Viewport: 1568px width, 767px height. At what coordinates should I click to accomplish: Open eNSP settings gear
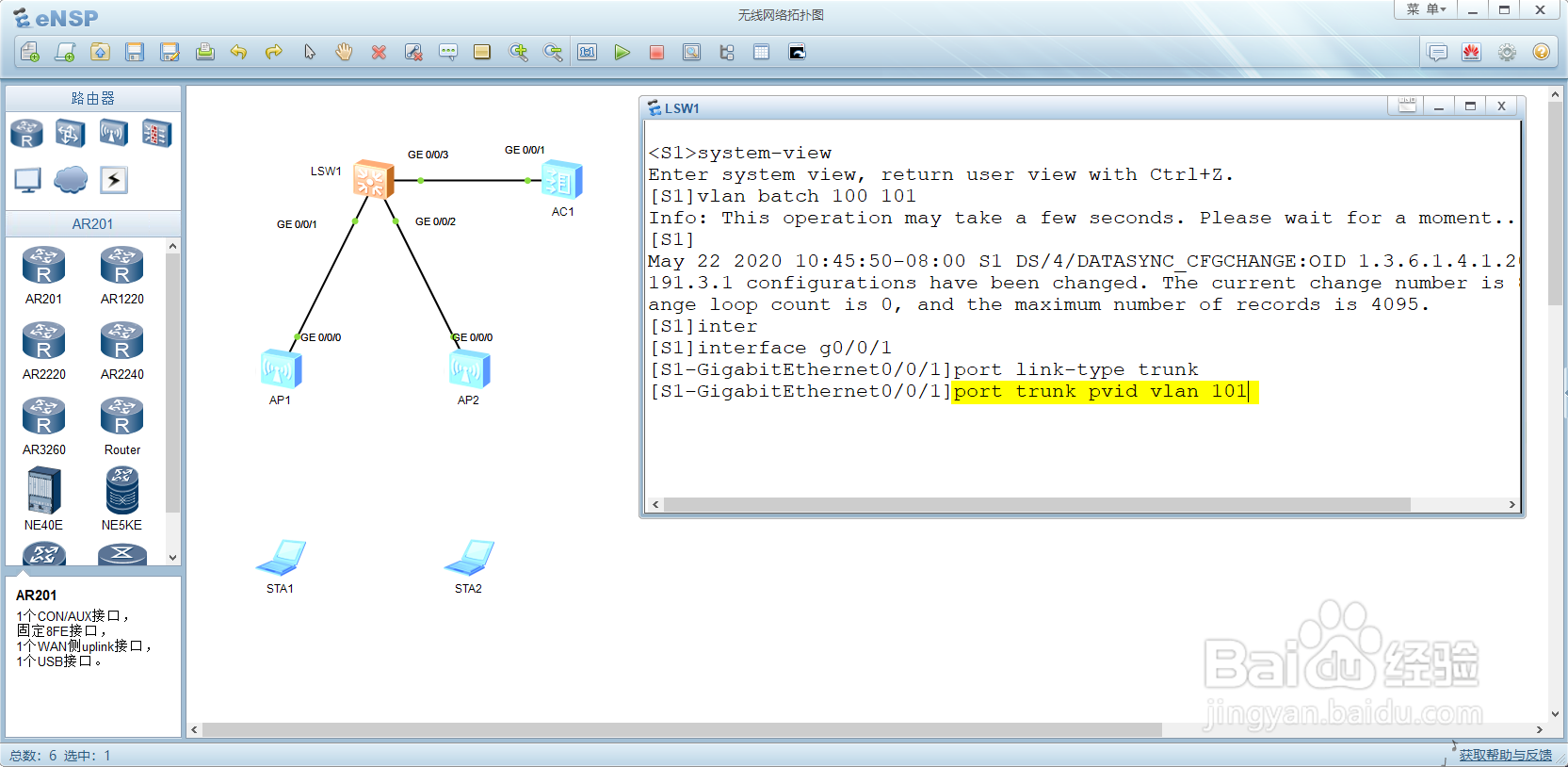point(1507,52)
